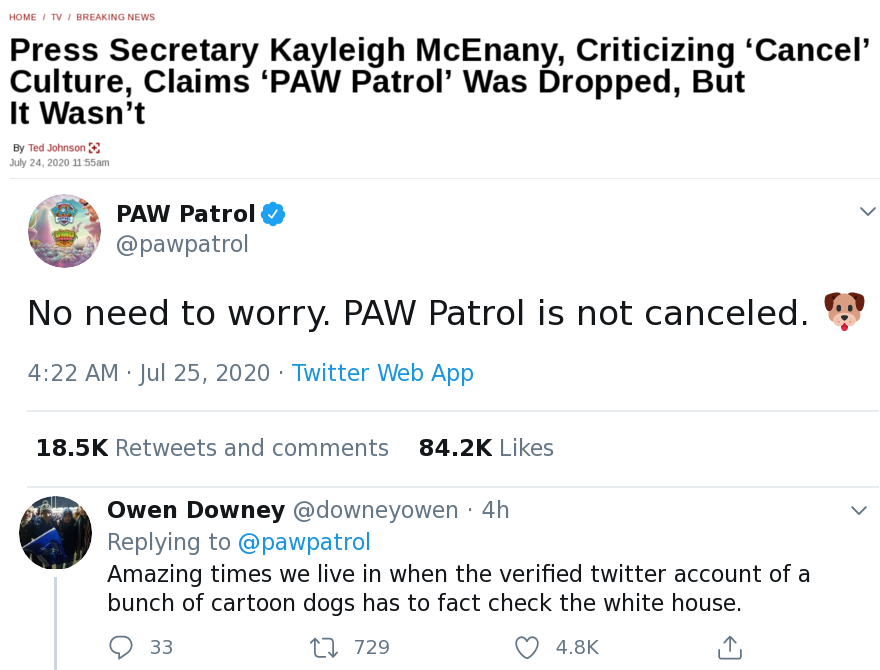
Task: Open Owen Downey's profile picture
Action: [x=56, y=532]
